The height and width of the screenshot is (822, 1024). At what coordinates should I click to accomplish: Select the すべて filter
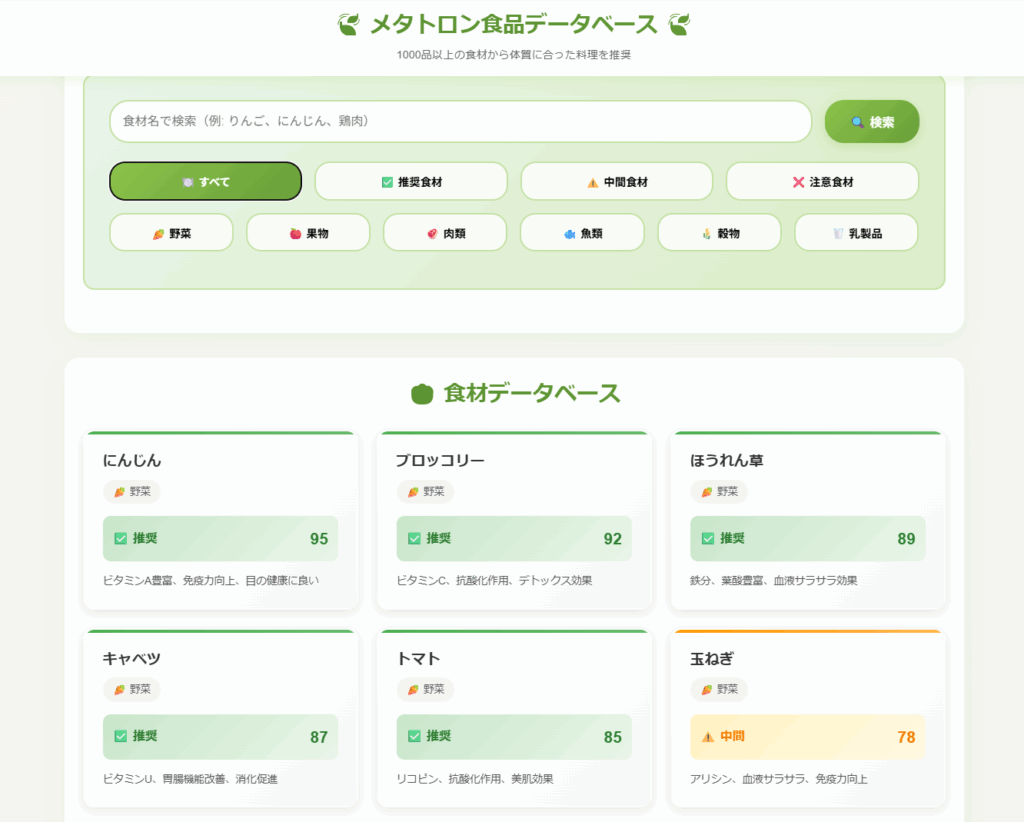(x=205, y=182)
